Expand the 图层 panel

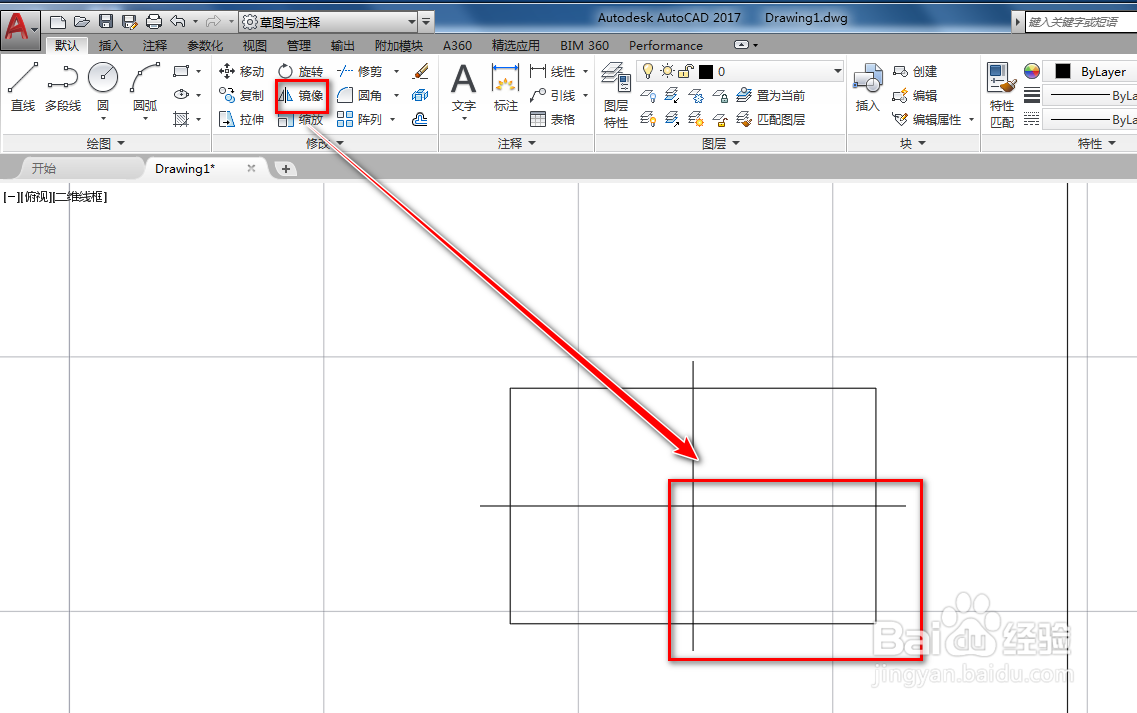[x=721, y=143]
